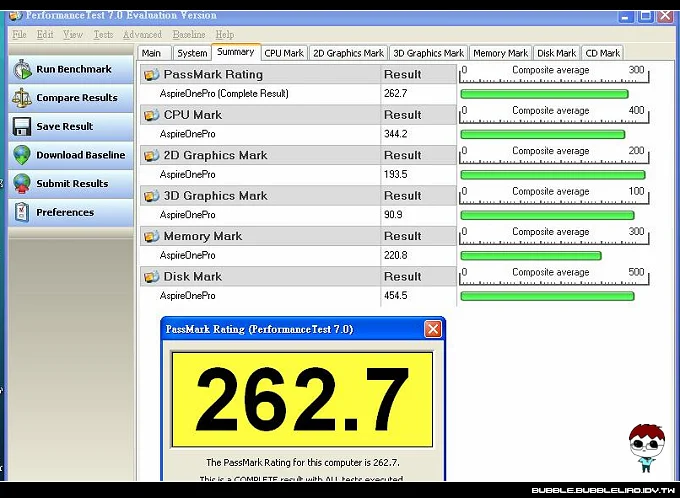Image resolution: width=680 pixels, height=498 pixels.
Task: Click the Disk Mark green result bar
Action: tap(547, 296)
